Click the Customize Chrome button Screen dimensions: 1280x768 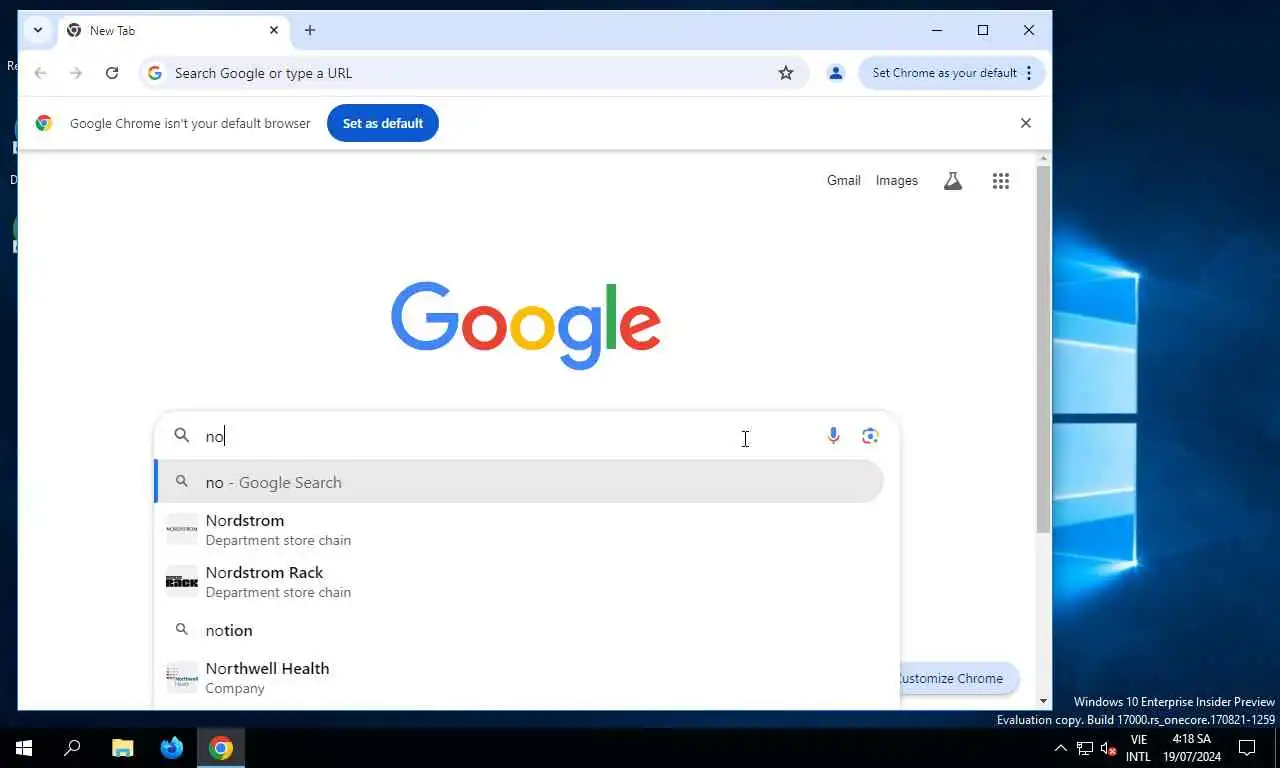(959, 678)
